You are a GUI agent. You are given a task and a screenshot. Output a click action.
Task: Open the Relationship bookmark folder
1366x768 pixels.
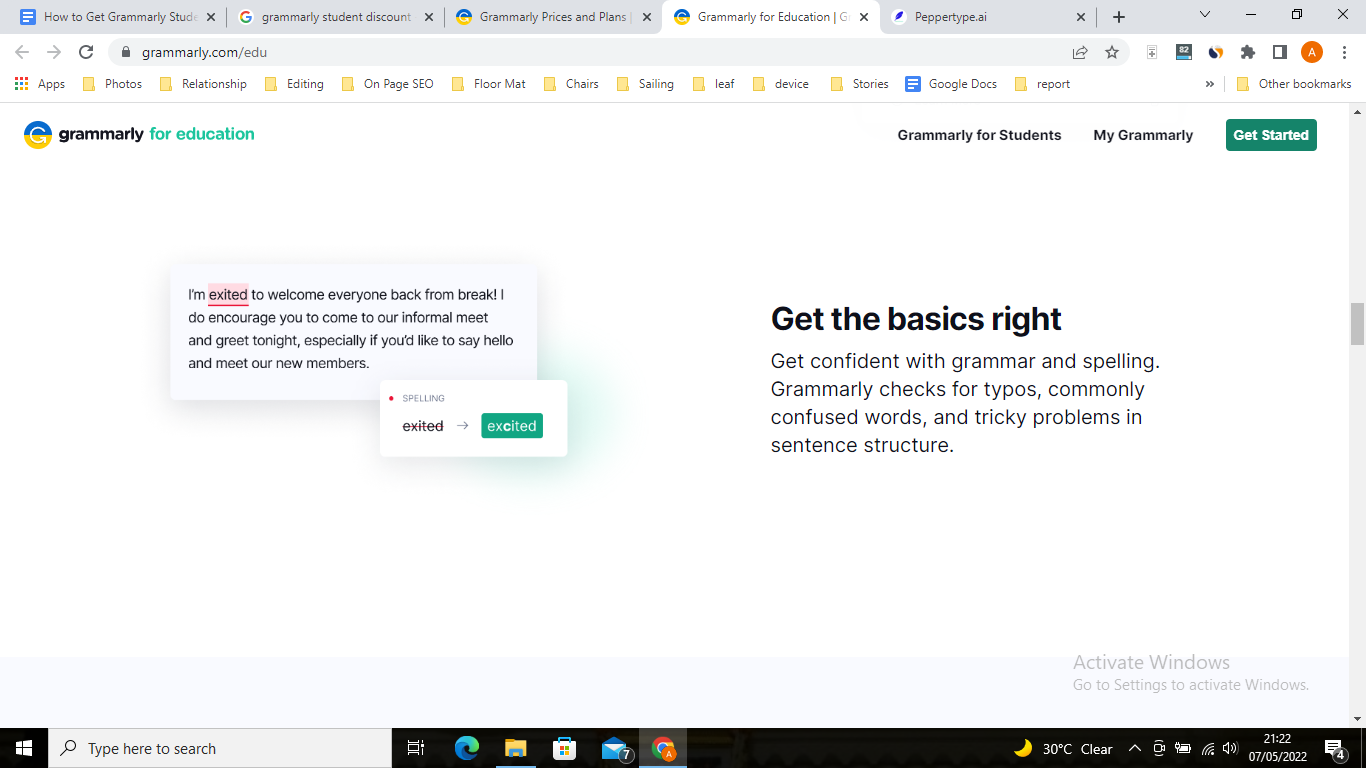pos(203,84)
